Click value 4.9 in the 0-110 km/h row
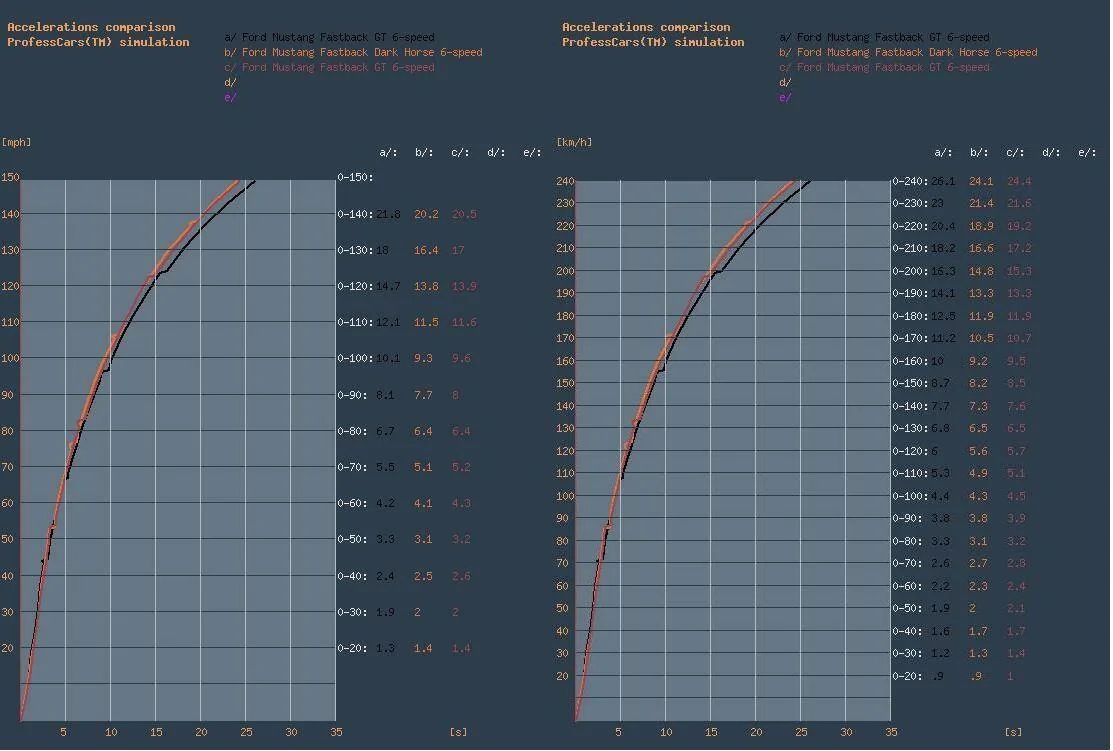 (x=978, y=473)
